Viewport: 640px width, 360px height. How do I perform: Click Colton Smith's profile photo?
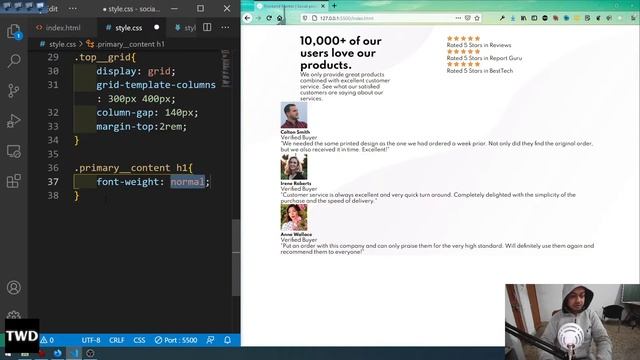tap(294, 115)
